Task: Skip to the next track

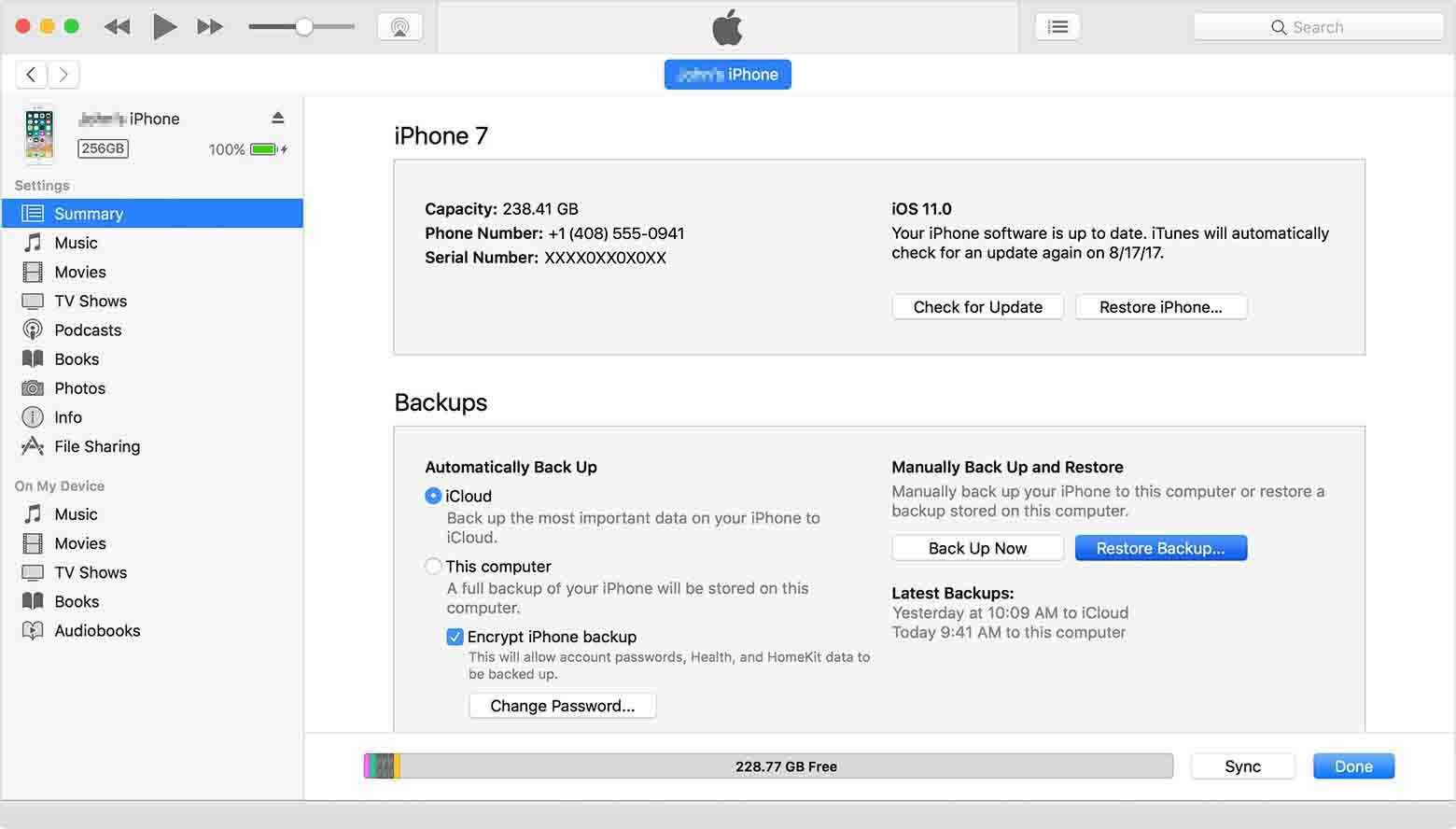Action: 210,27
